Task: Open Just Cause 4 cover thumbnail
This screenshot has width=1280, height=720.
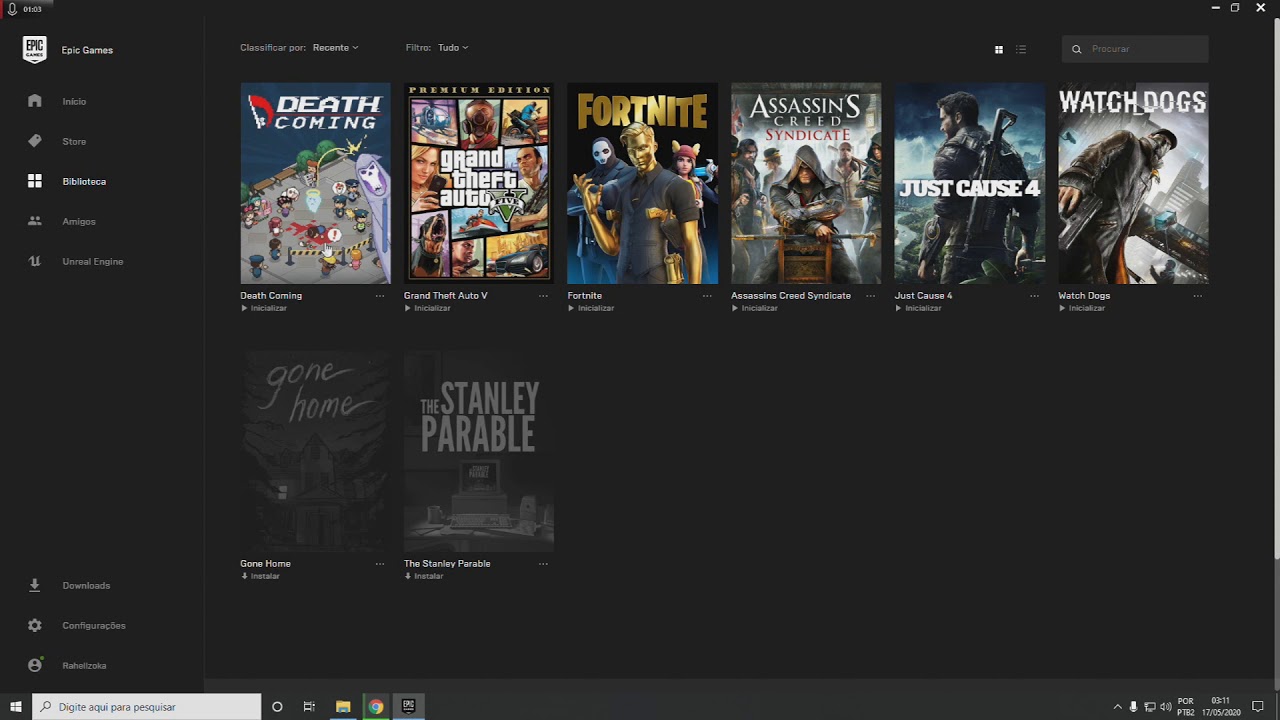Action: (969, 183)
